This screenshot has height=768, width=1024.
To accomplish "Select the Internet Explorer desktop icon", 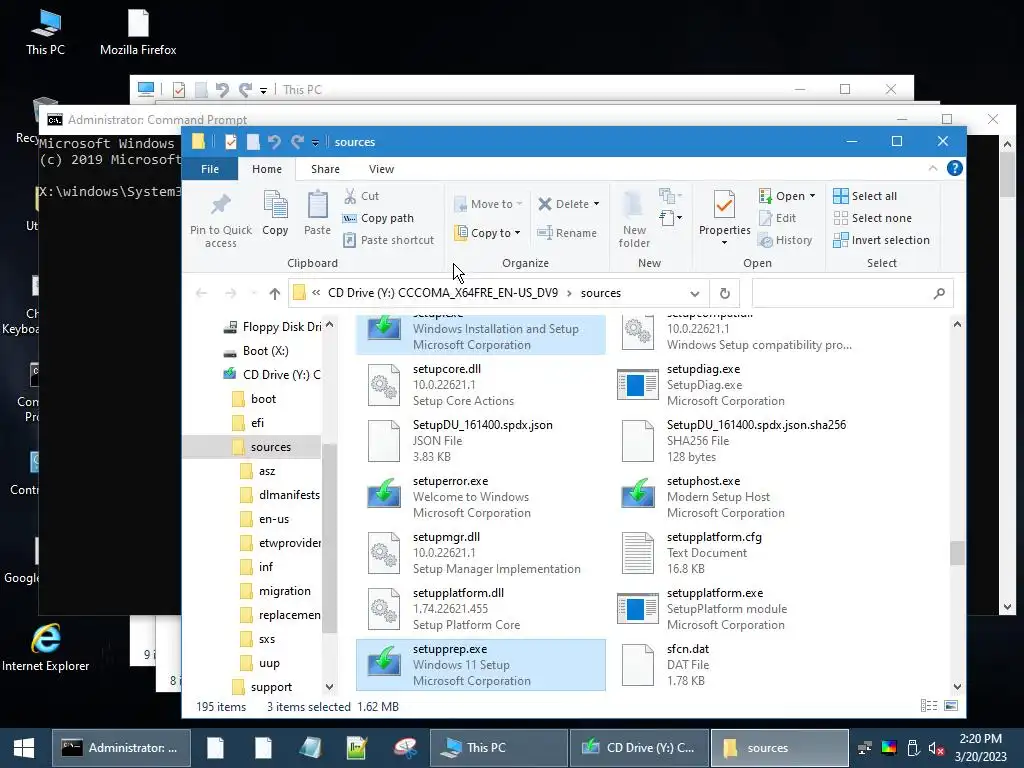I will coord(45,648).
